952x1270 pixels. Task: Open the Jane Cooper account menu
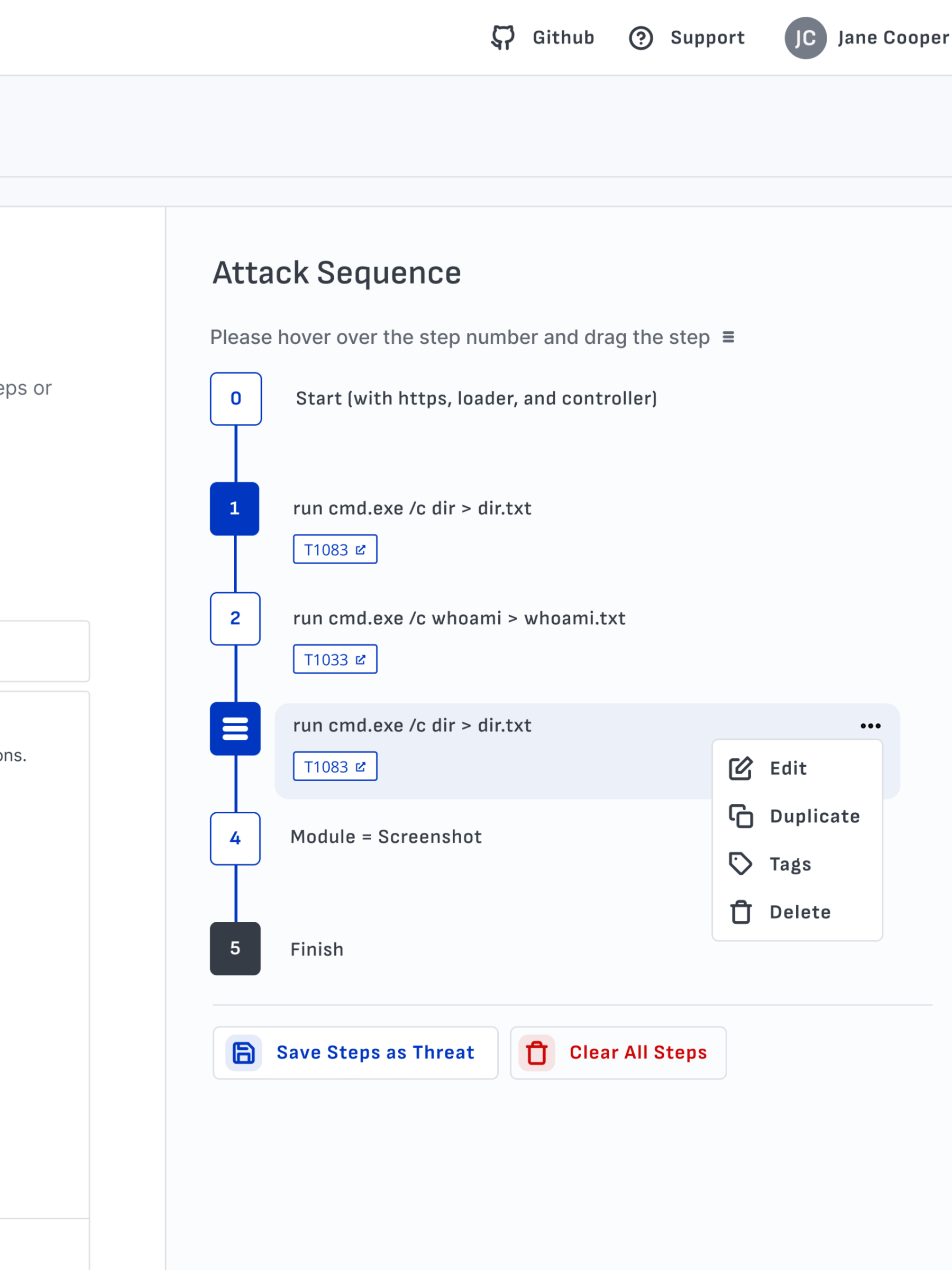coord(892,38)
